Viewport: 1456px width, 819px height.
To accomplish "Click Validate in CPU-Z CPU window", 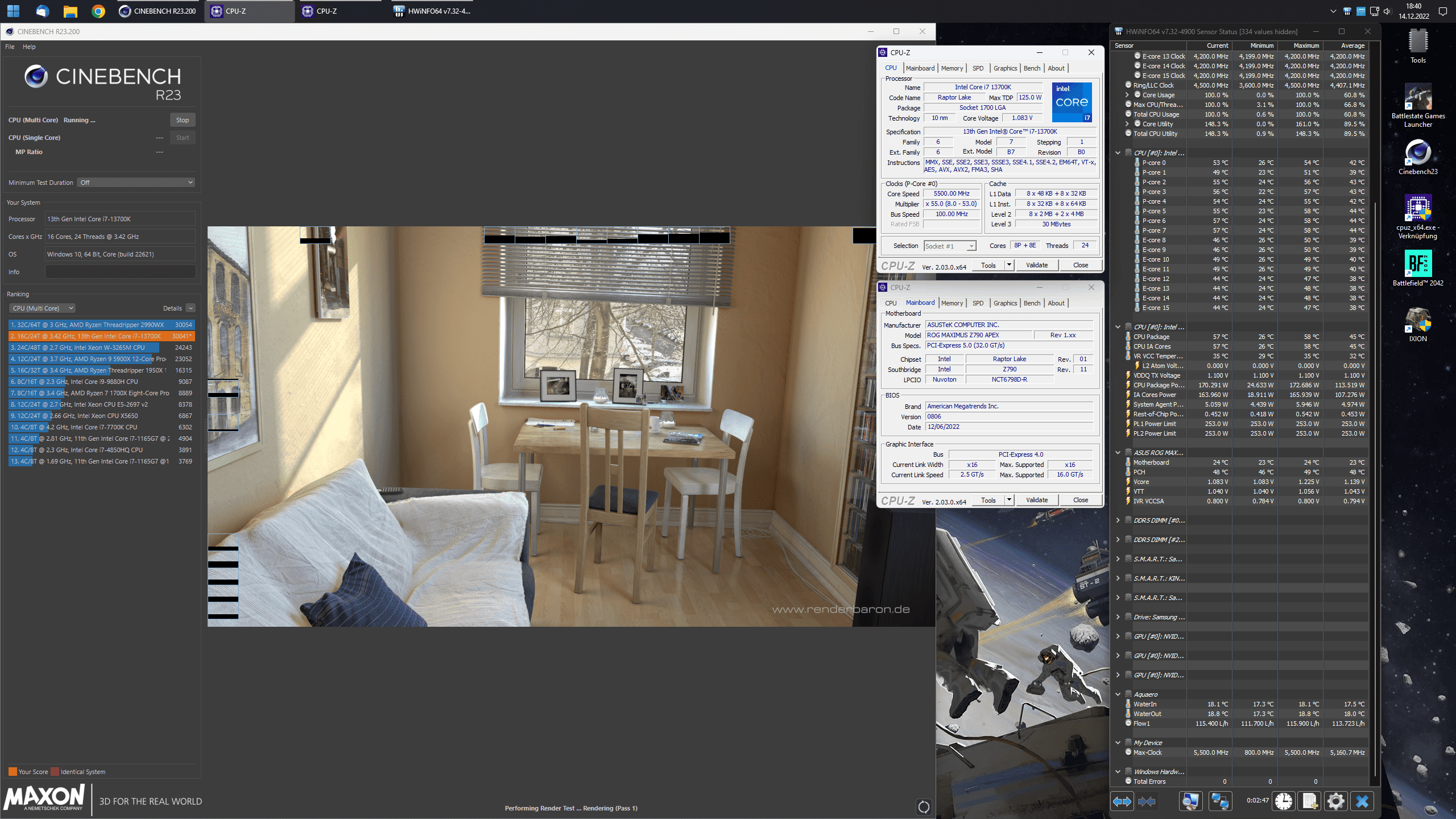I will (1036, 265).
